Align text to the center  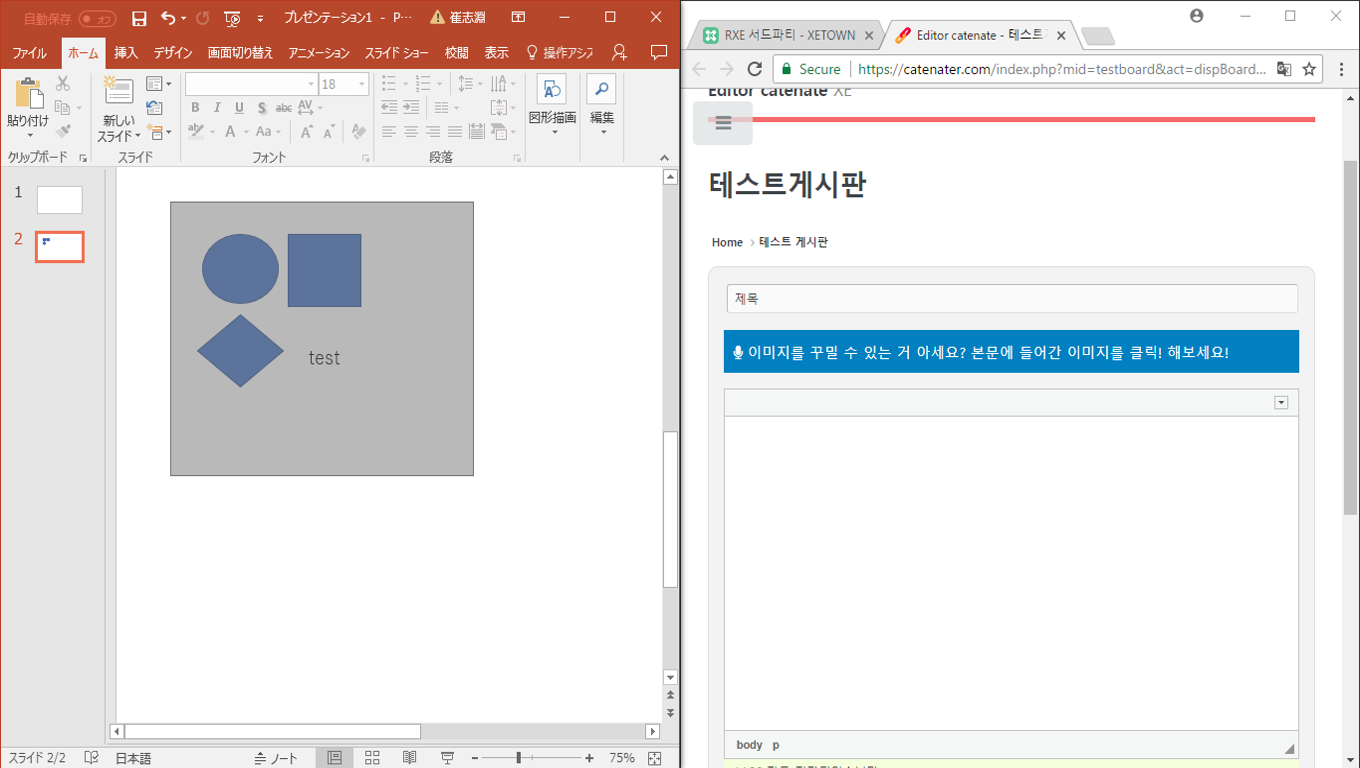point(411,132)
